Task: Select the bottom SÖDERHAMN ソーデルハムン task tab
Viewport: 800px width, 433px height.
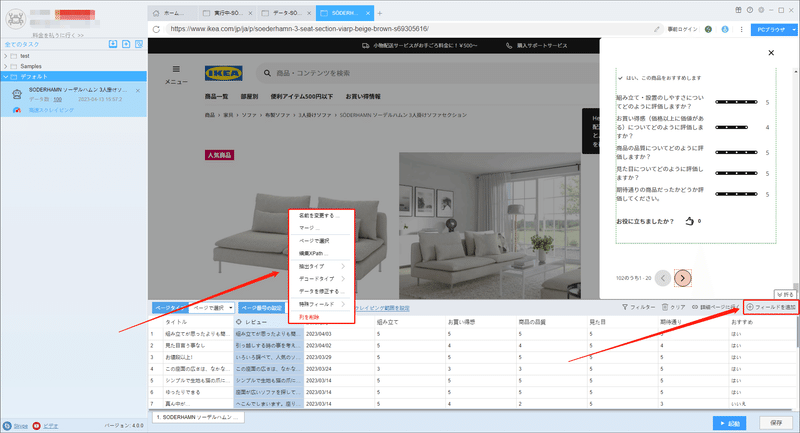Action: click(198, 417)
